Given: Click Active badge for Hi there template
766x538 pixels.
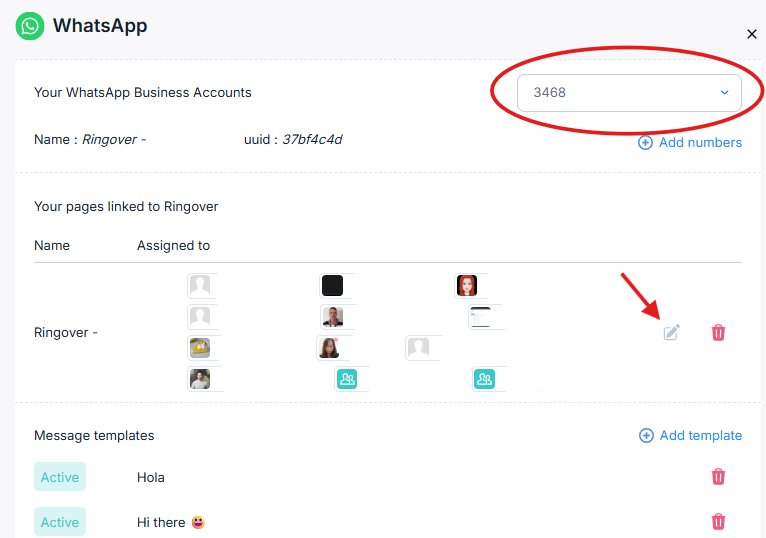Looking at the screenshot, I should [x=60, y=521].
